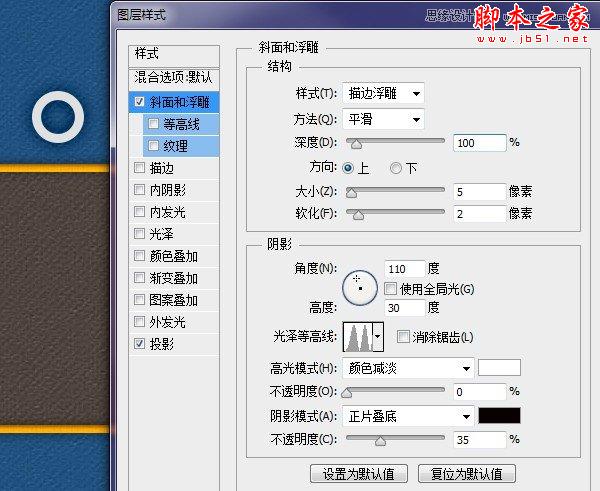Screen dimensions: 600x491
Task: Click the highlight 不透明度(O) slider handle
Action: [x=347, y=393]
